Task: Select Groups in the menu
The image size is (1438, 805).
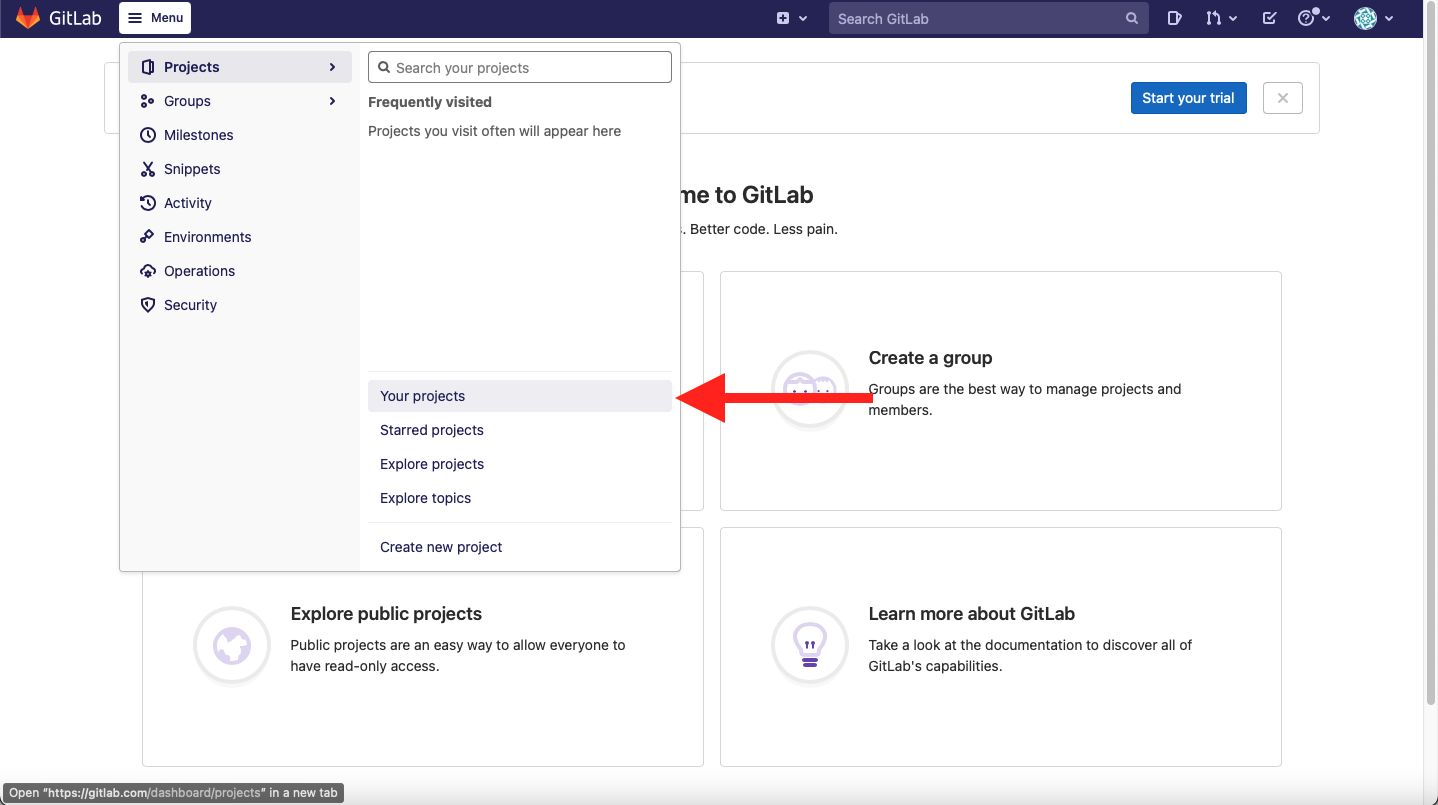Action: tap(240, 101)
